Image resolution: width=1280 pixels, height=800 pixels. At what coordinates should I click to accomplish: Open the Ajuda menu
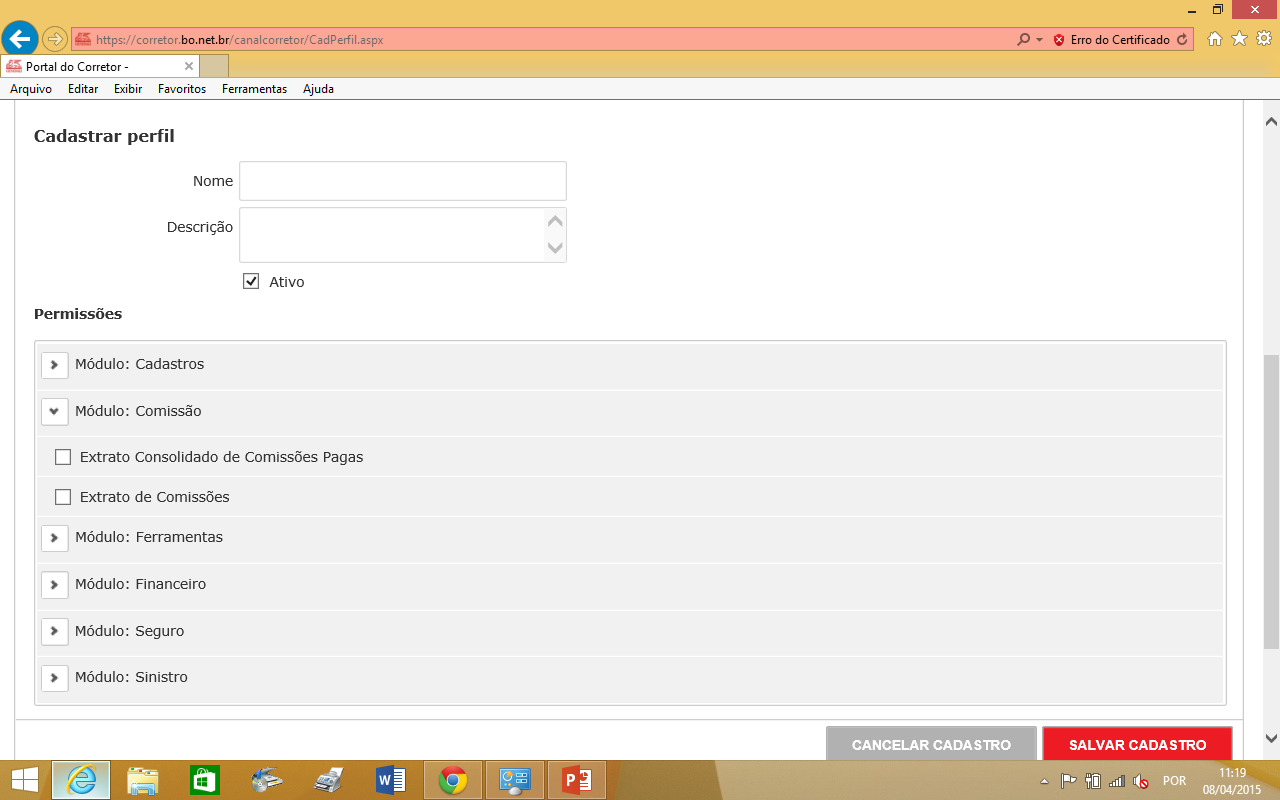point(318,89)
